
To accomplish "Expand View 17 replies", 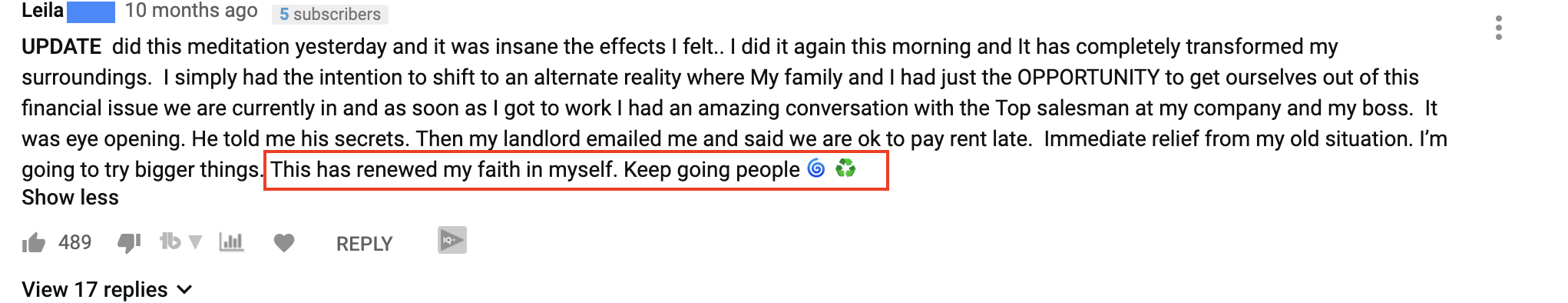I will 107,290.
